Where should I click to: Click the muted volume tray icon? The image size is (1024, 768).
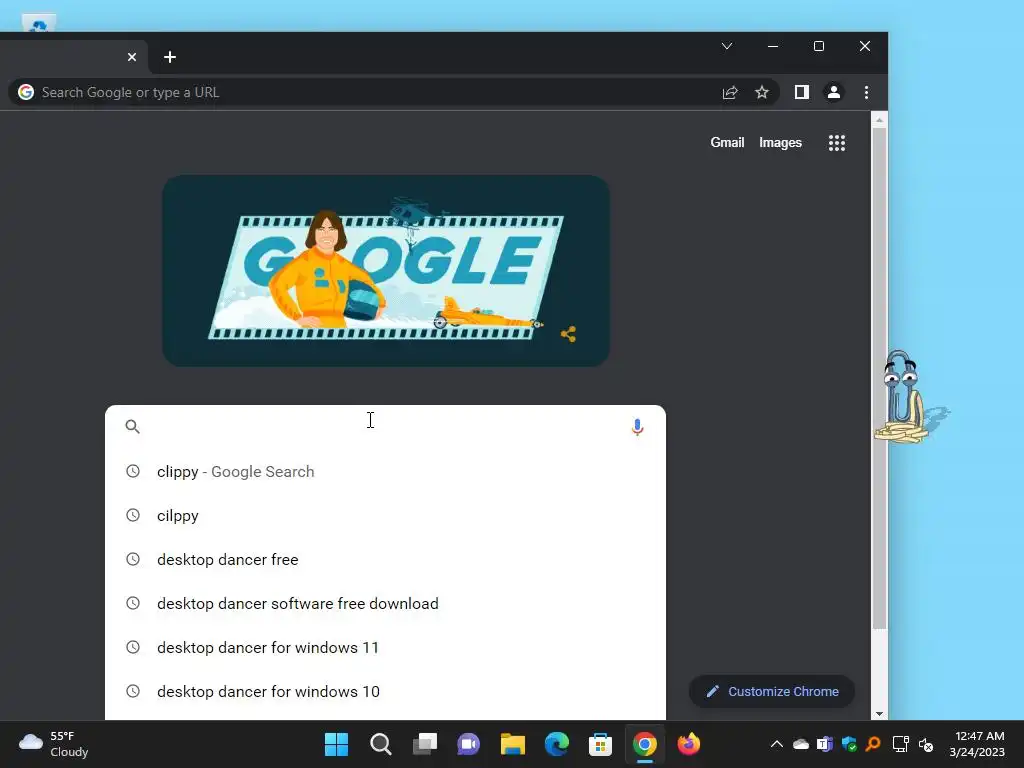[925, 744]
